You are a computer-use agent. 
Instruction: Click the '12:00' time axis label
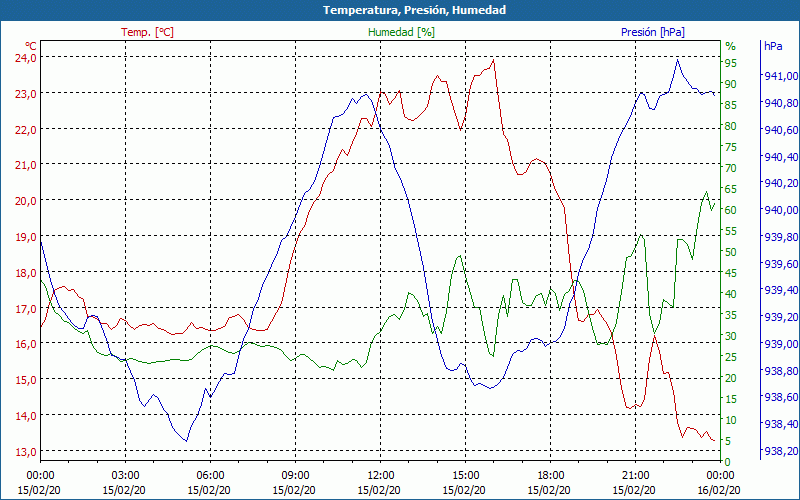380,475
